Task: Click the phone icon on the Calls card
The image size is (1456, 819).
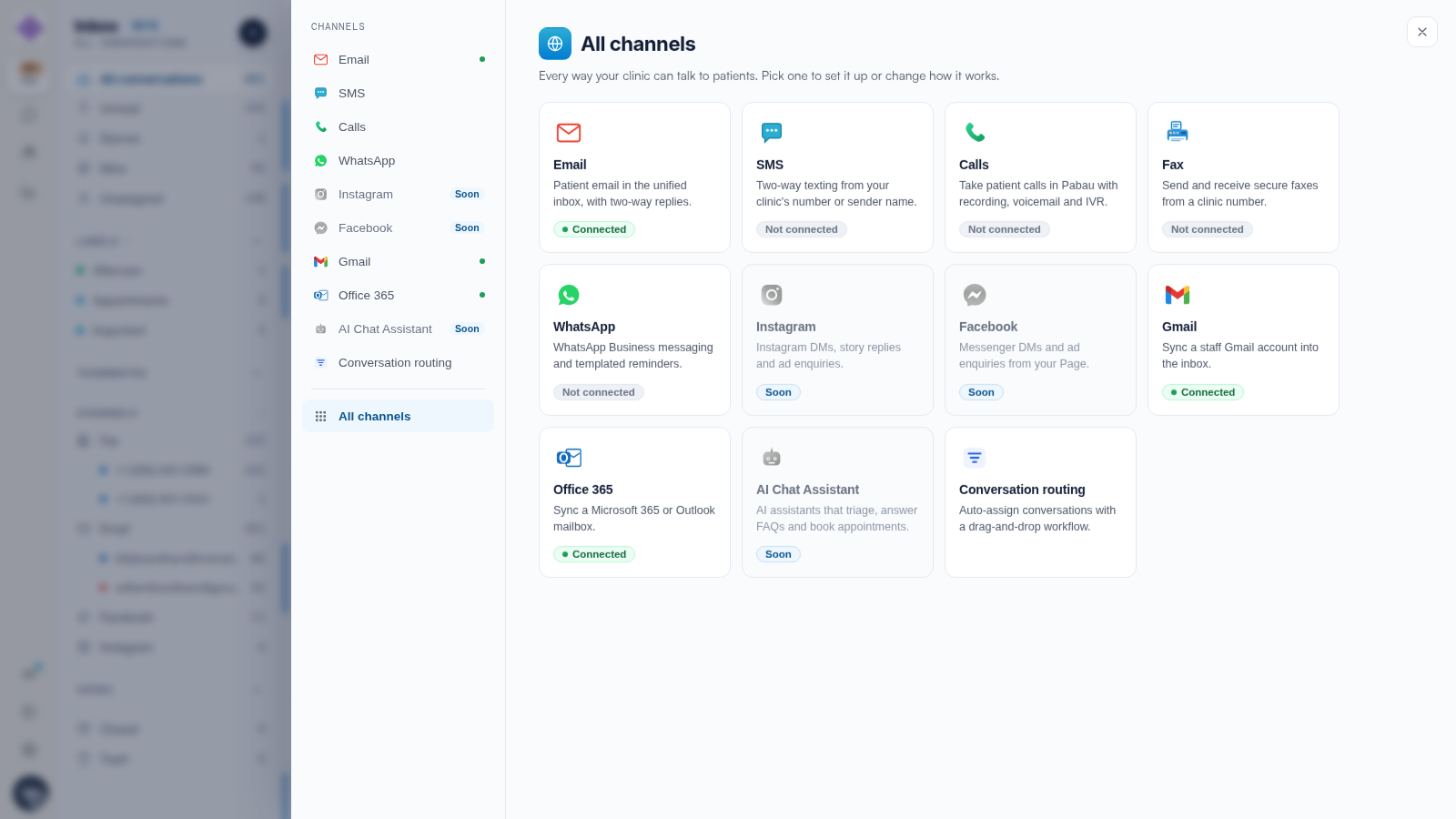Action: [975, 133]
